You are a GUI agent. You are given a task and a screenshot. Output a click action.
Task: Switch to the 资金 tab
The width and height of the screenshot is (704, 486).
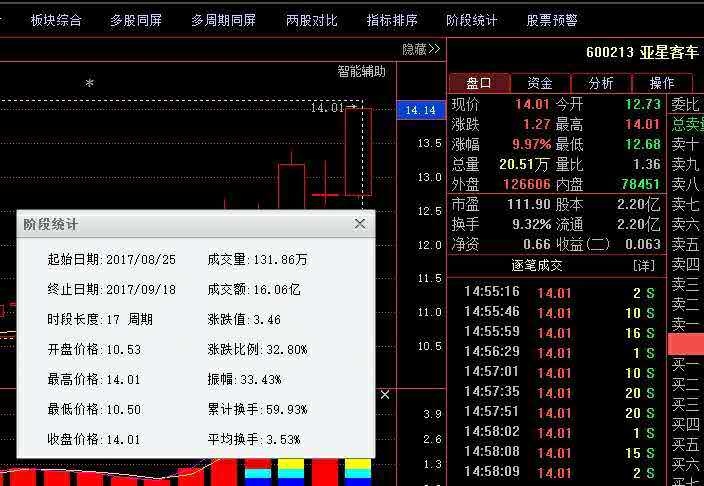coord(540,83)
